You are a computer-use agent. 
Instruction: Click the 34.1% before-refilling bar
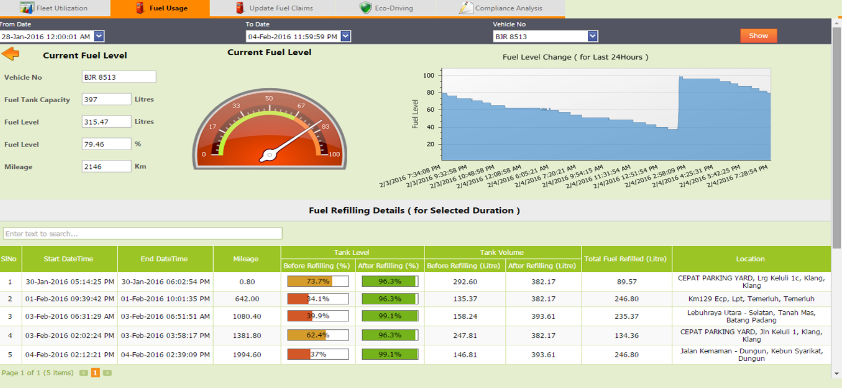pyautogui.click(x=318, y=299)
